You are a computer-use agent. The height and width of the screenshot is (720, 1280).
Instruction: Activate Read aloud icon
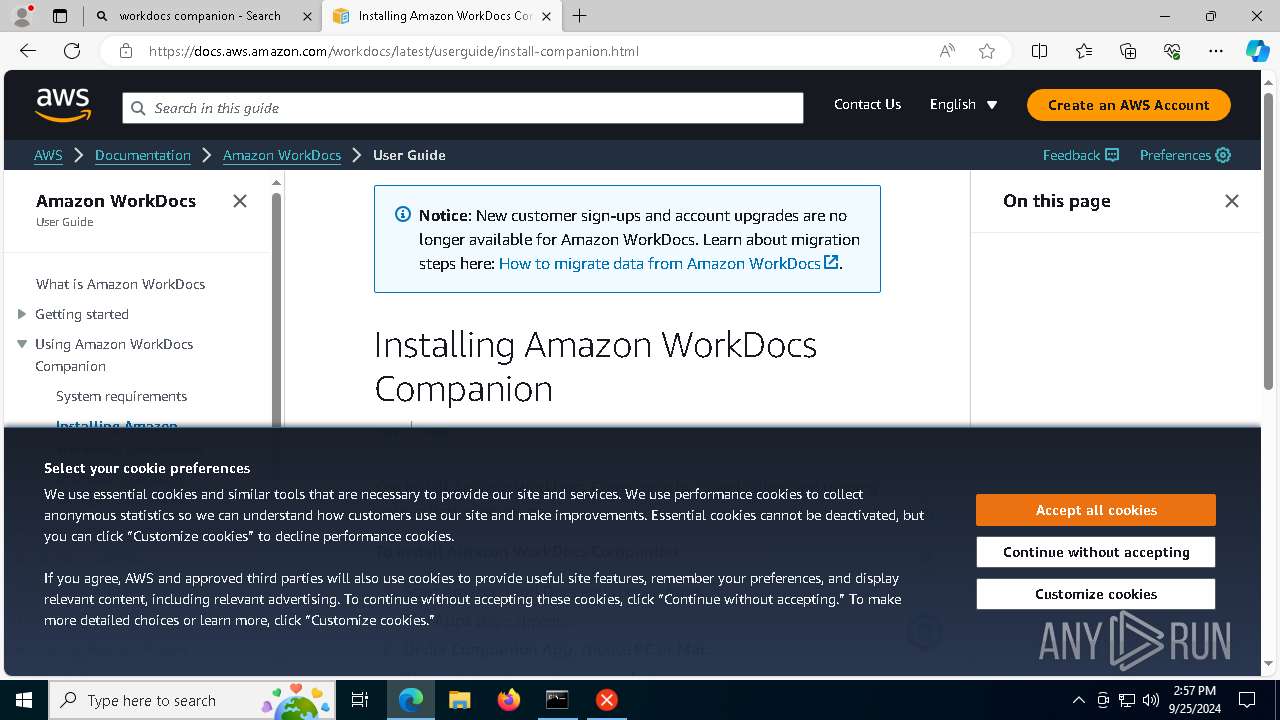coord(947,51)
